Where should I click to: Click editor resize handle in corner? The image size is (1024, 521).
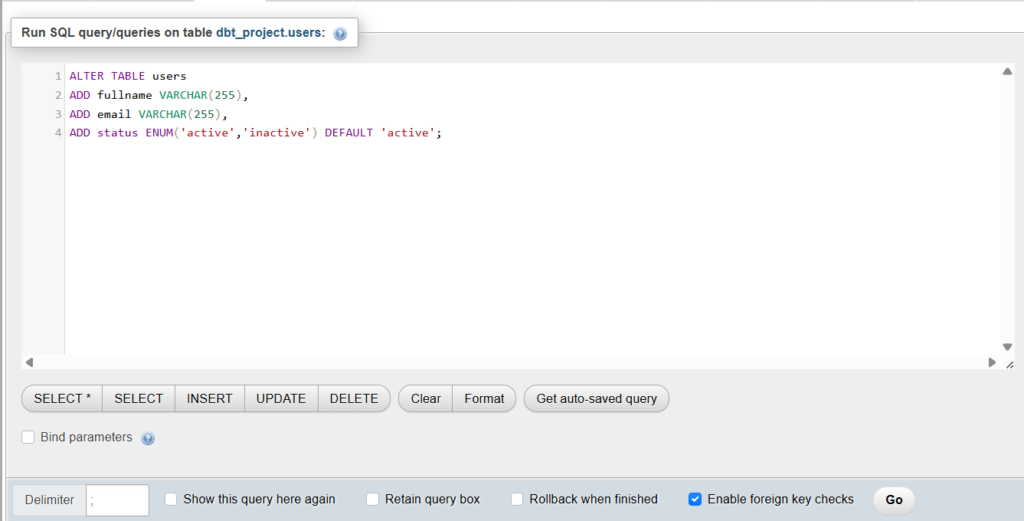pyautogui.click(x=1009, y=363)
